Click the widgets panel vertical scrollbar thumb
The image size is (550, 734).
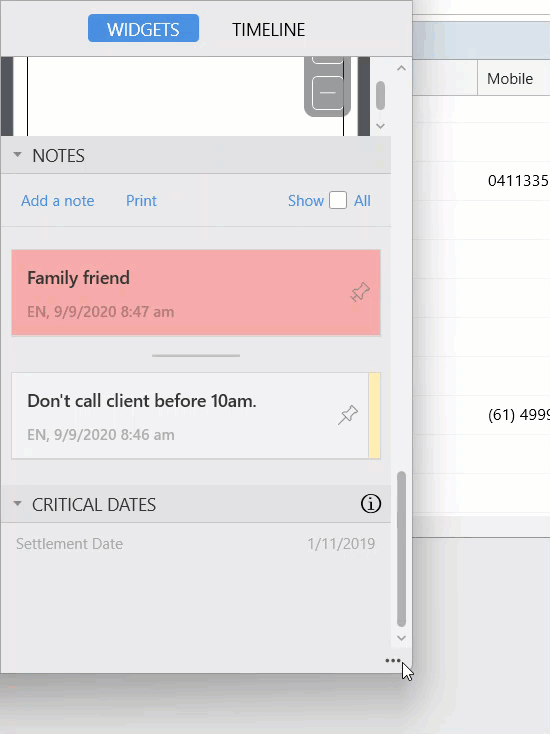pos(401,549)
